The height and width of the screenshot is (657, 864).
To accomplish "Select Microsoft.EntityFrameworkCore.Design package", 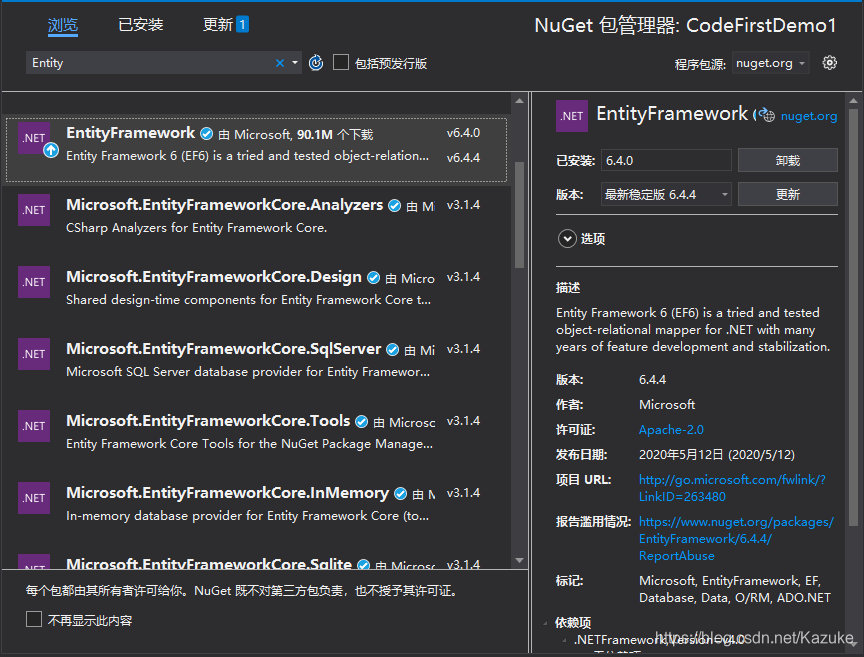I will click(x=256, y=288).
